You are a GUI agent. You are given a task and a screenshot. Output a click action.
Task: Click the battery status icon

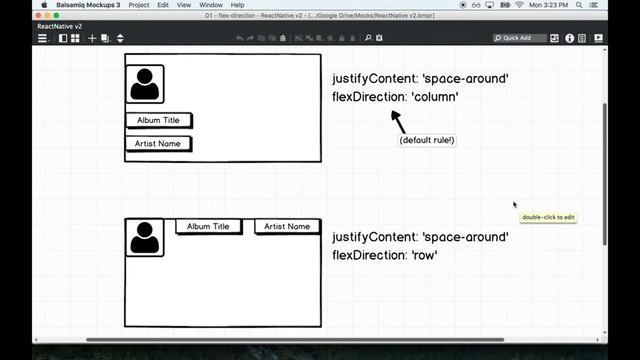(505, 5)
